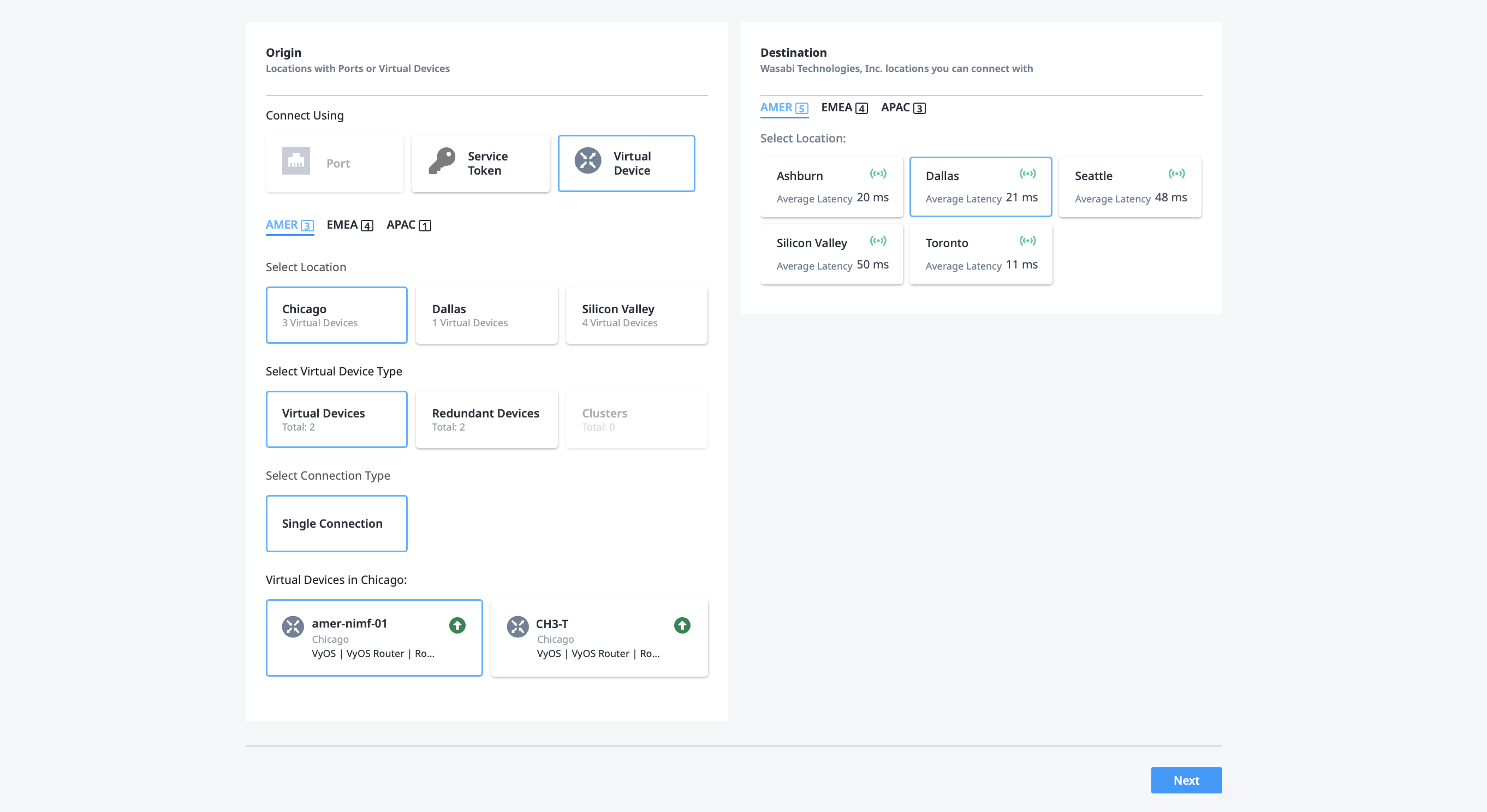Switch to destination EMEA tab
This screenshot has height=812, width=1487.
coord(844,108)
